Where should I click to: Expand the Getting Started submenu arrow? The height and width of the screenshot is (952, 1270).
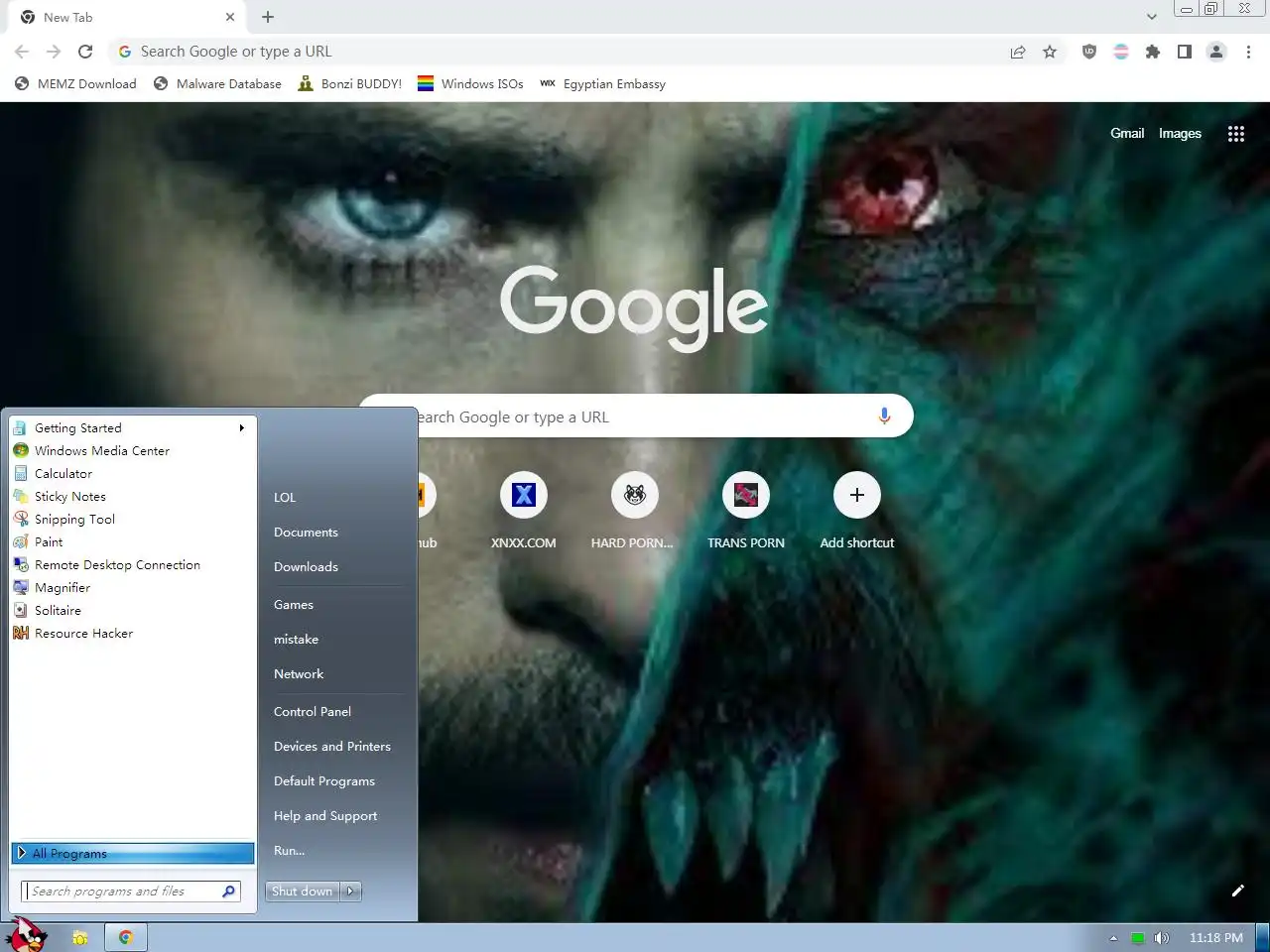click(241, 428)
